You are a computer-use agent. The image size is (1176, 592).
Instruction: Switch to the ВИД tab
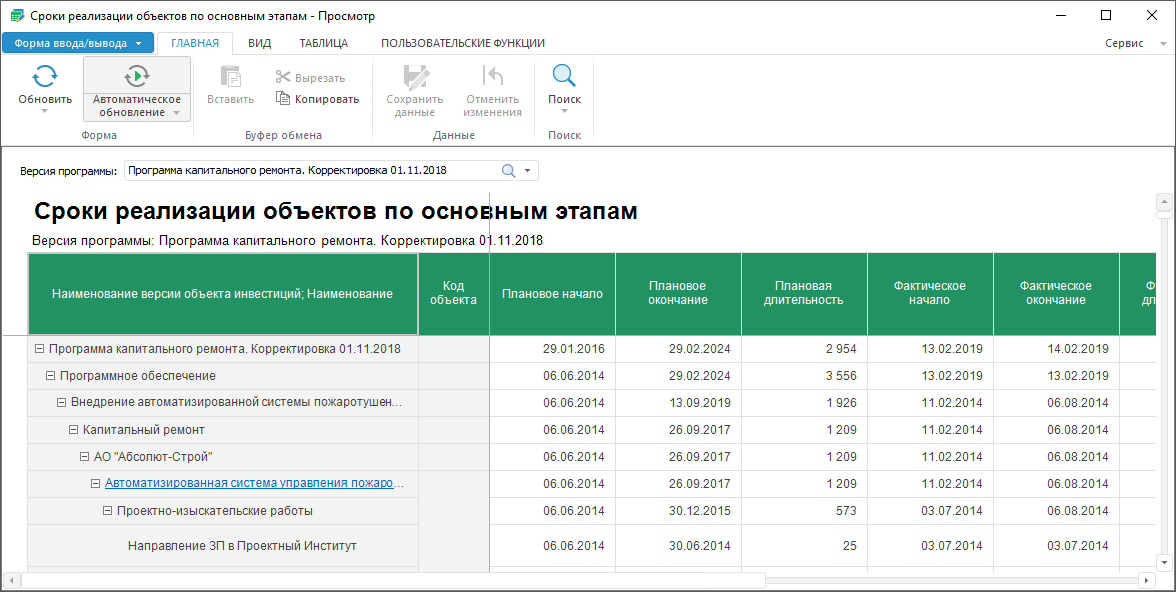pos(259,43)
